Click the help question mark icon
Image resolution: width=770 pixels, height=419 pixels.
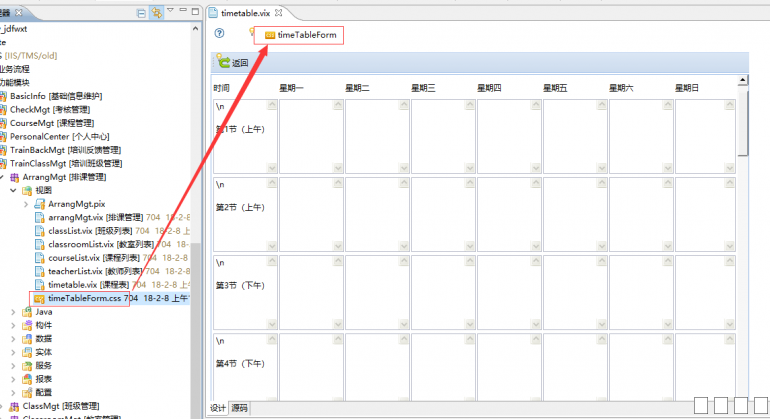tap(220, 34)
